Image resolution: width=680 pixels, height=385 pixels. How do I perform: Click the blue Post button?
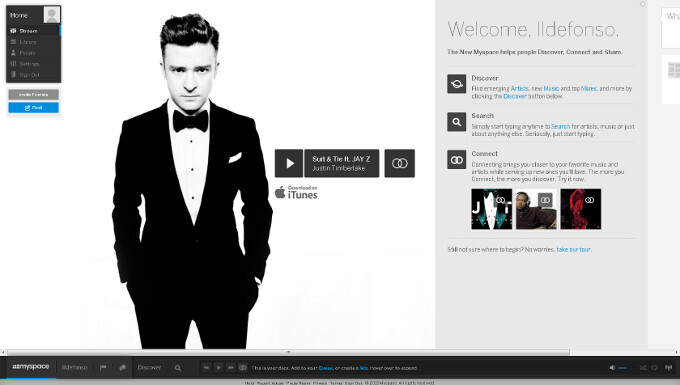(x=33, y=108)
